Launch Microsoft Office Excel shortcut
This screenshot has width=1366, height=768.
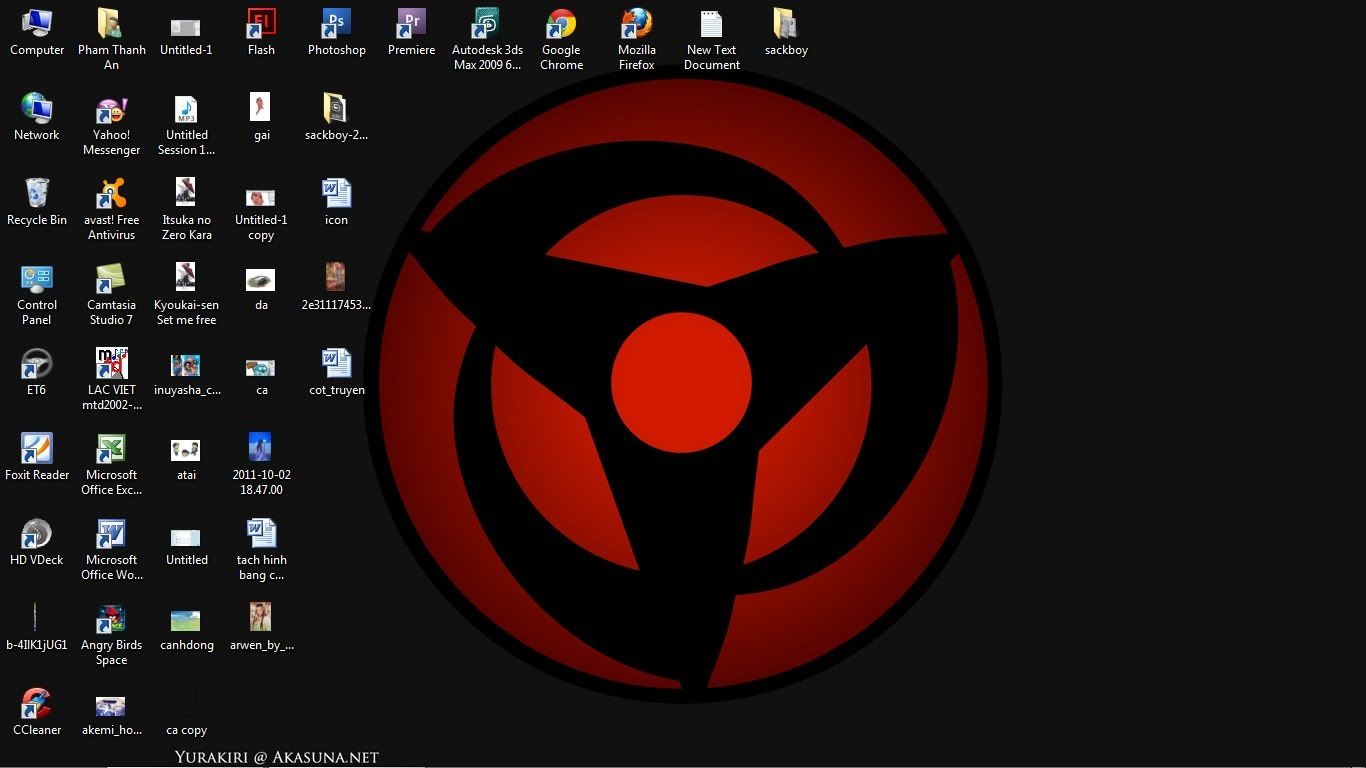pyautogui.click(x=111, y=464)
